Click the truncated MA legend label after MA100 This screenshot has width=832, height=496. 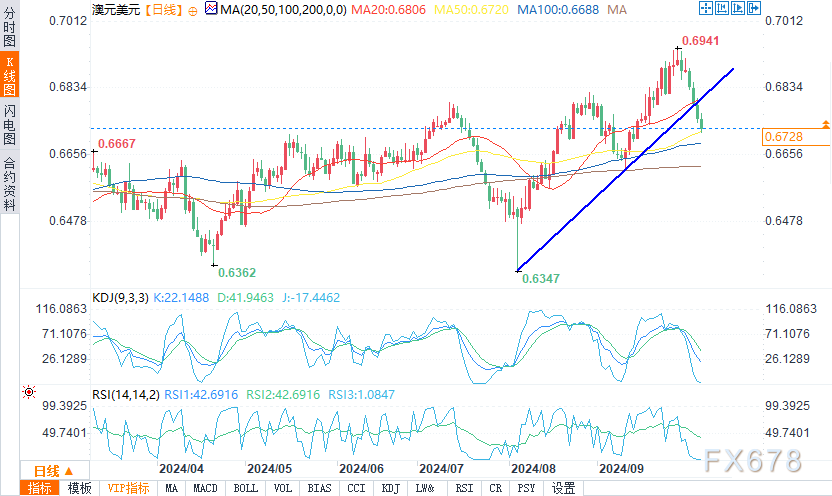pyautogui.click(x=617, y=10)
